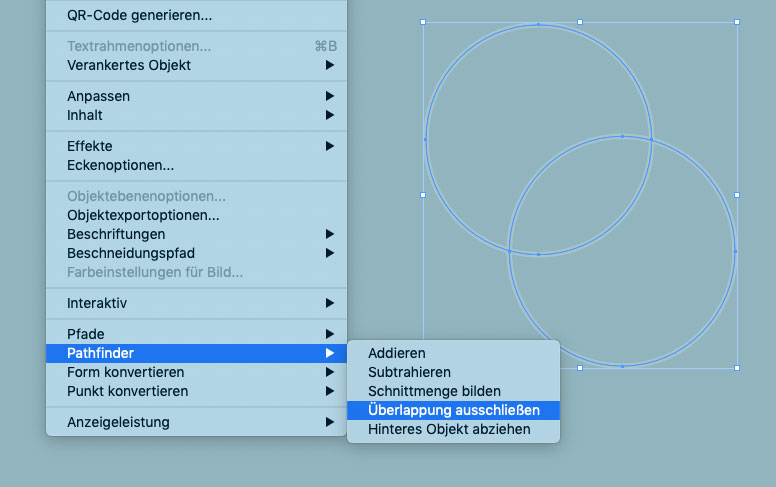Open Punkt konvertieren submenu
This screenshot has width=776, height=487.
tap(196, 391)
